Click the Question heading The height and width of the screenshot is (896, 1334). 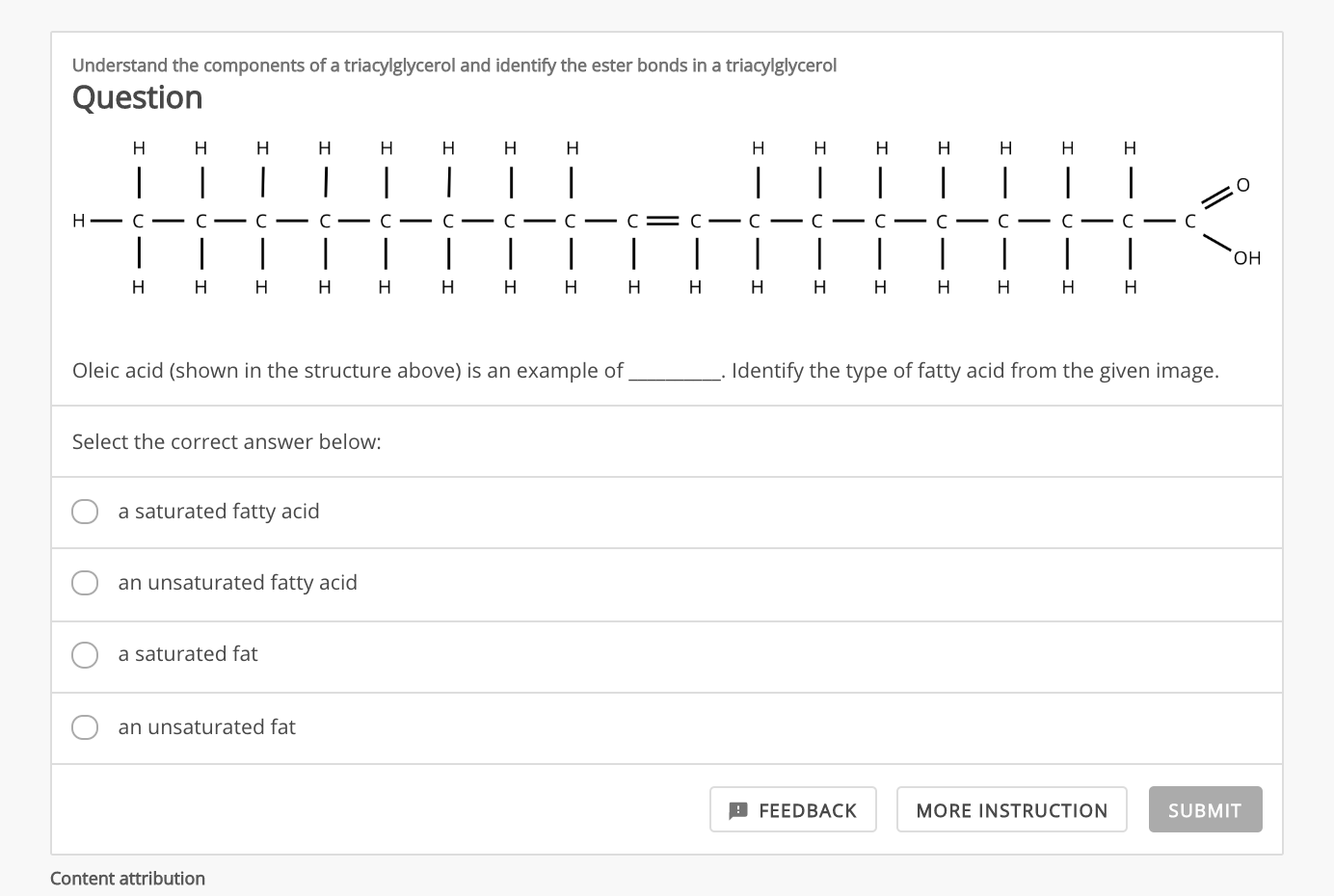point(137,96)
